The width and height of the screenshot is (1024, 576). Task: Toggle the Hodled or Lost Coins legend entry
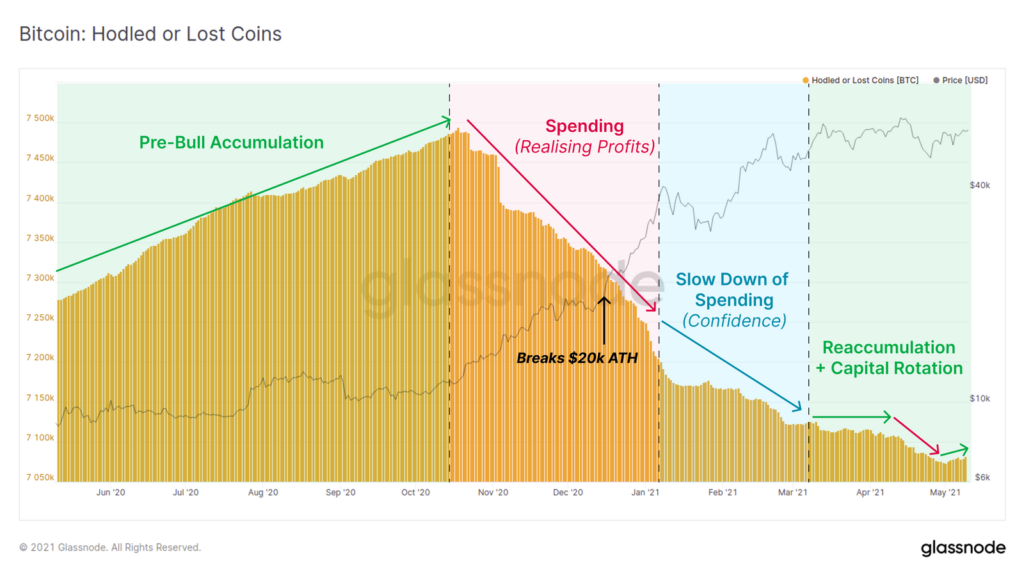860,80
